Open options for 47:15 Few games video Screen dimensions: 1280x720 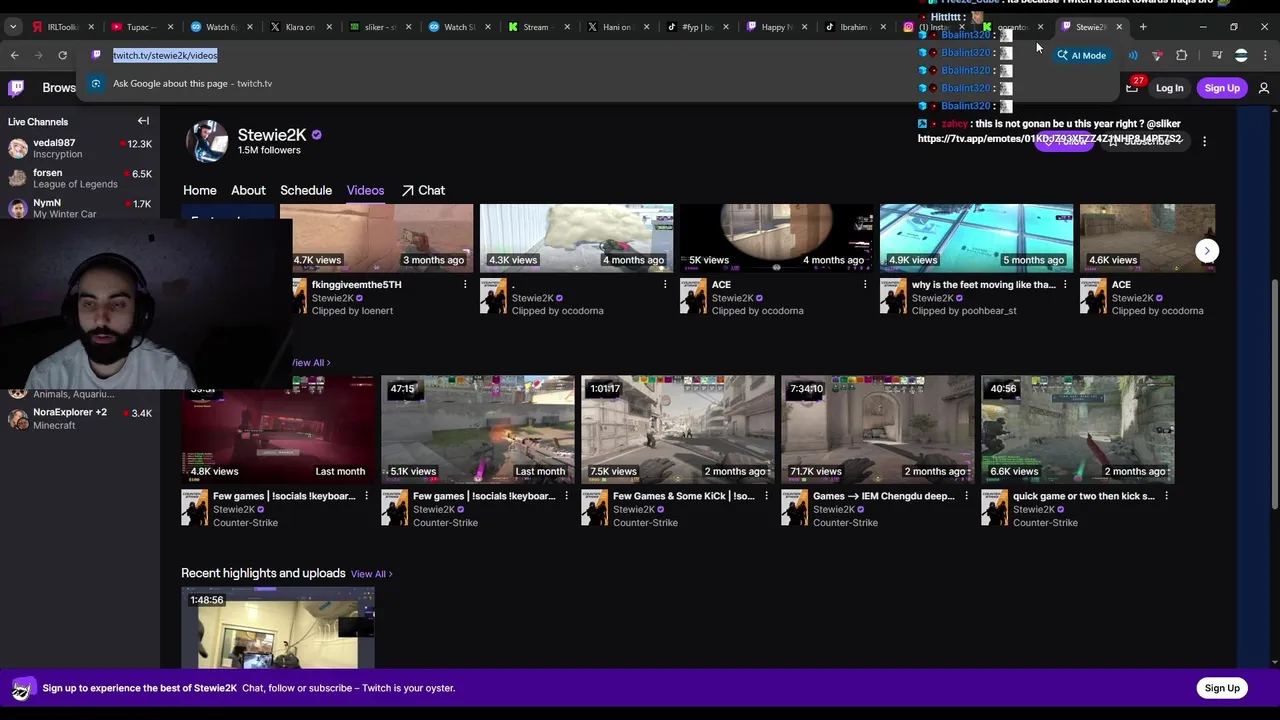(x=566, y=496)
